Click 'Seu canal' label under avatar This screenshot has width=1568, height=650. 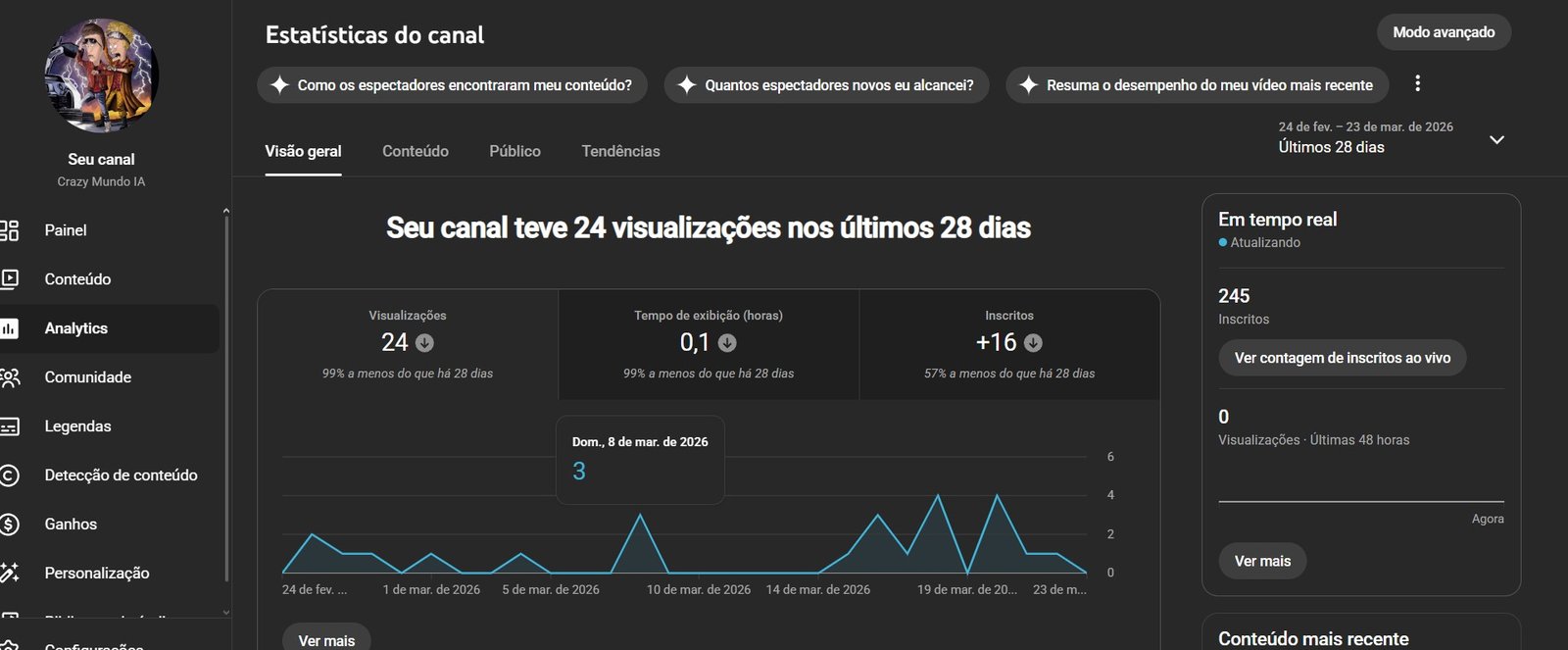(101, 159)
